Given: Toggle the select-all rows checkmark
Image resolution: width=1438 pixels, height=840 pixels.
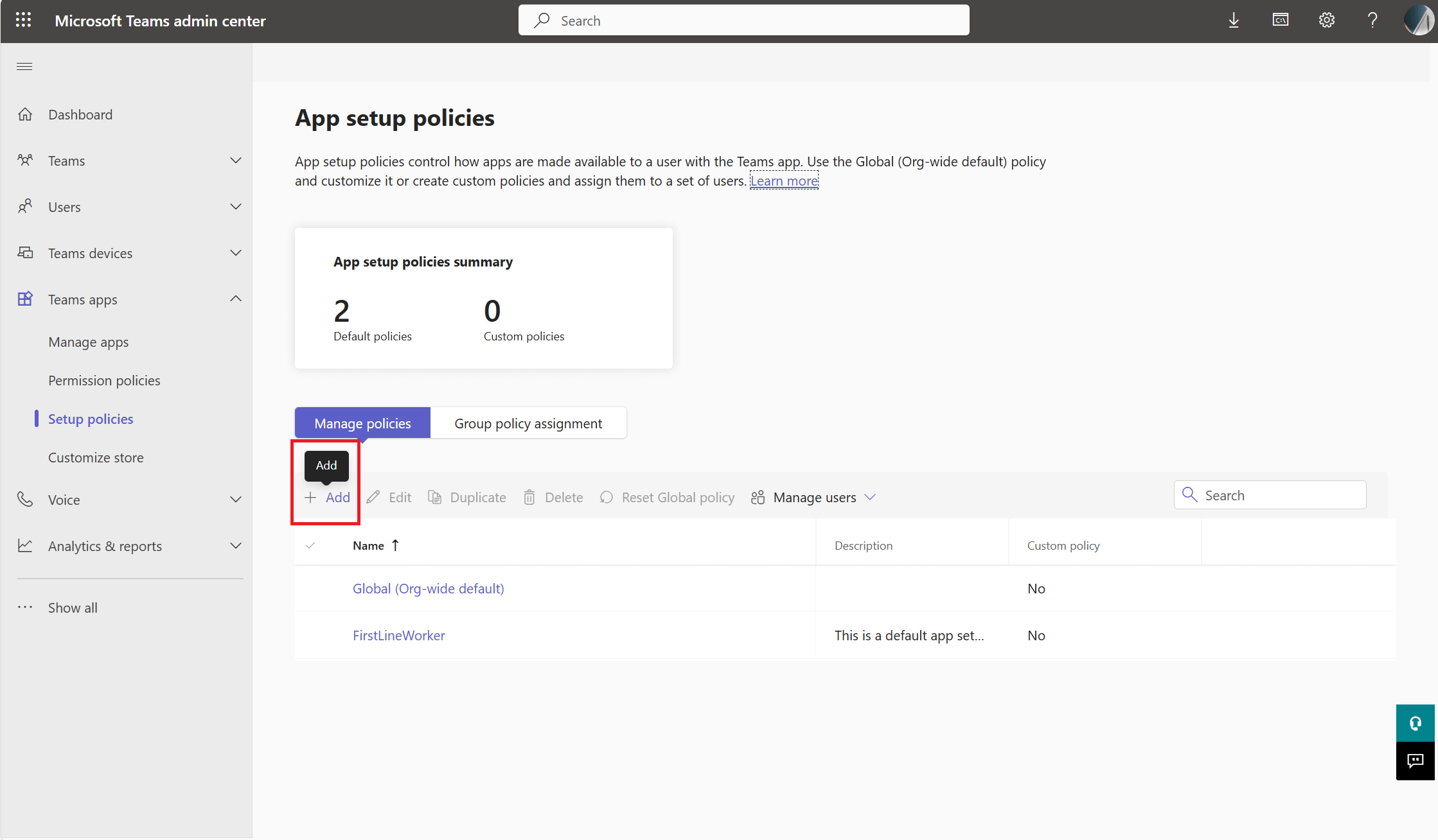Looking at the screenshot, I should pos(310,545).
